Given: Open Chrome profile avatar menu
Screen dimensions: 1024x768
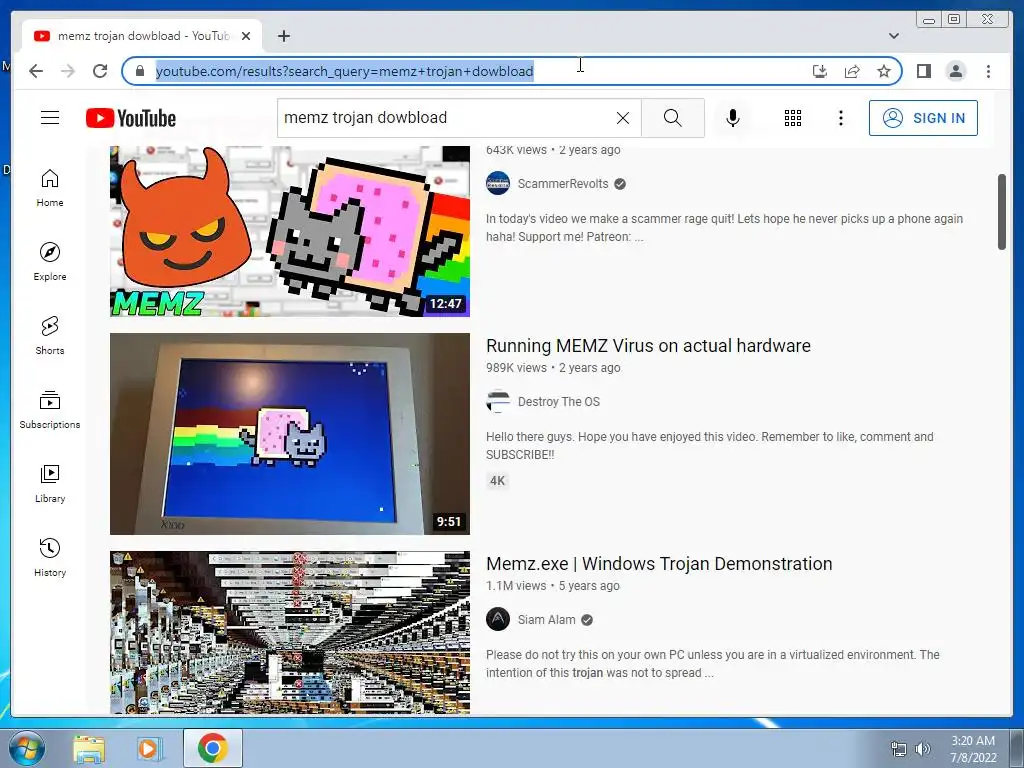Looking at the screenshot, I should click(x=955, y=71).
